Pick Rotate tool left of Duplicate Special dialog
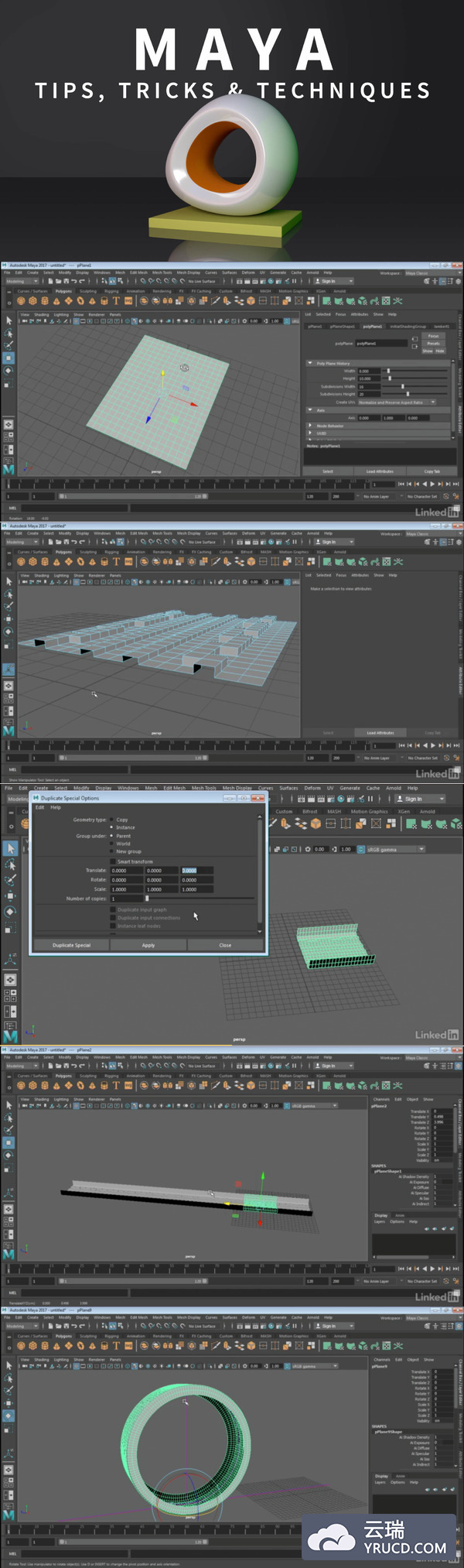The width and height of the screenshot is (464, 1568). coord(10,911)
